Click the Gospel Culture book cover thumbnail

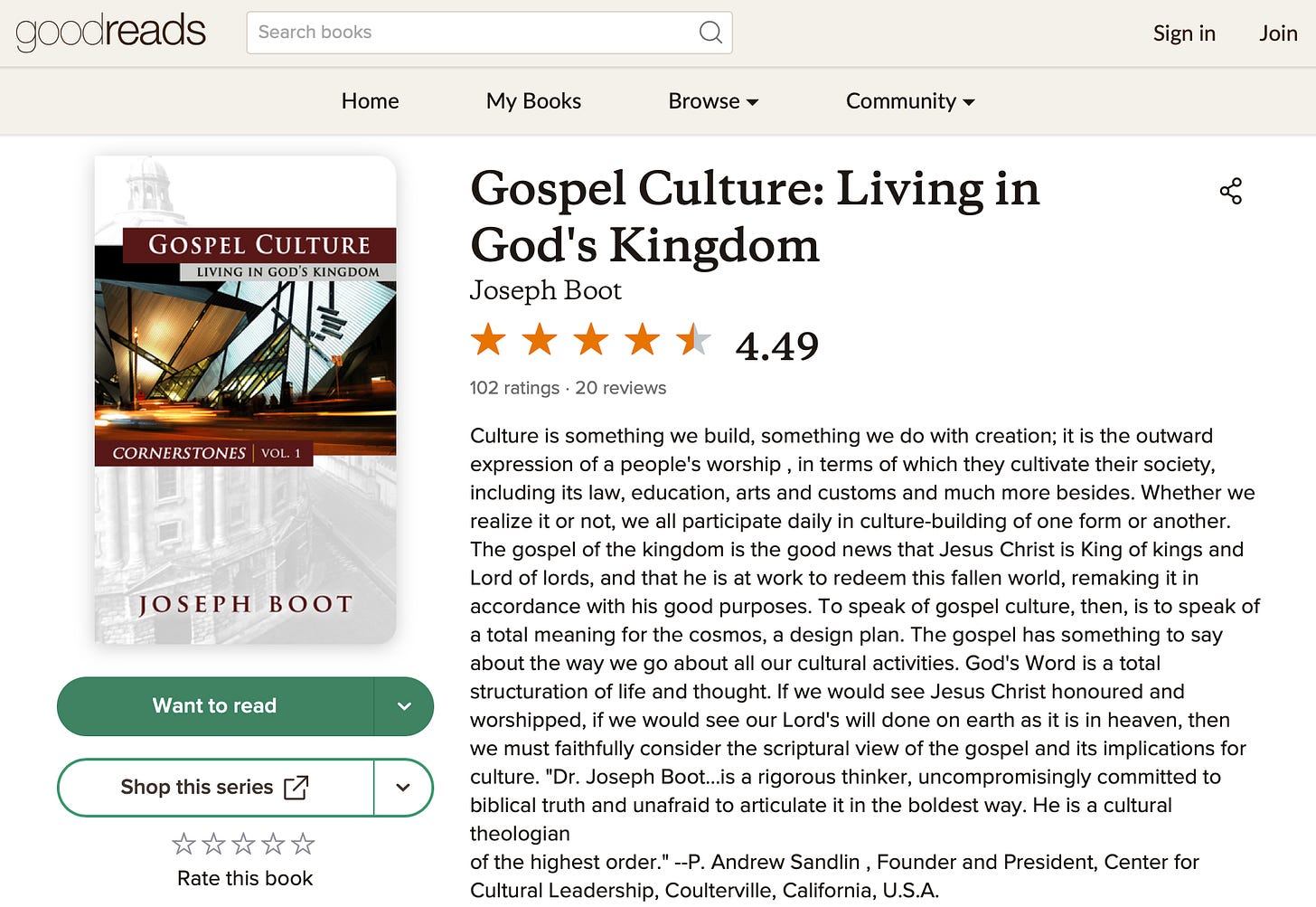pyautogui.click(x=245, y=400)
